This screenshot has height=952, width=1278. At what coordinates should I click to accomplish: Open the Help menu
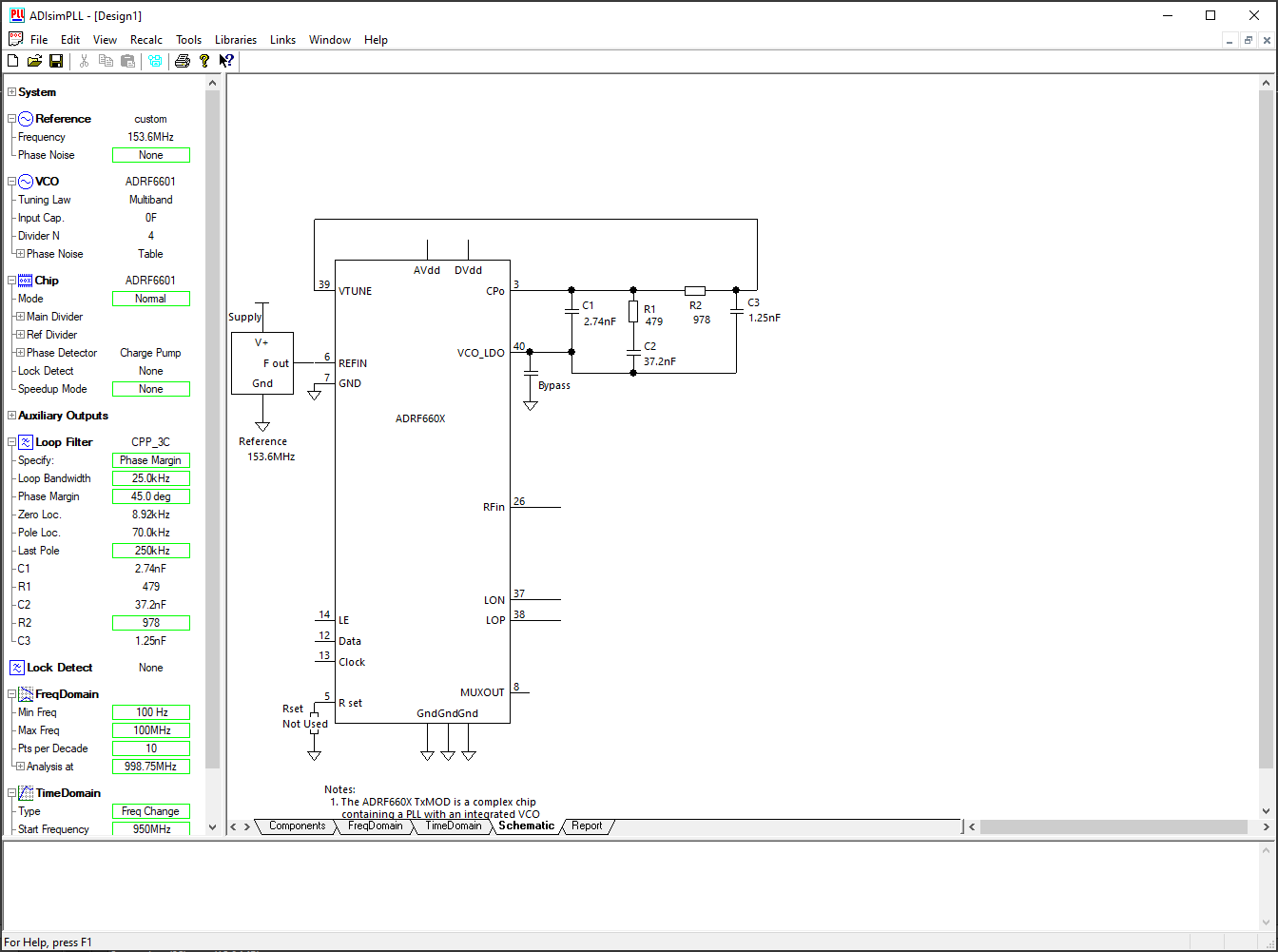[376, 40]
